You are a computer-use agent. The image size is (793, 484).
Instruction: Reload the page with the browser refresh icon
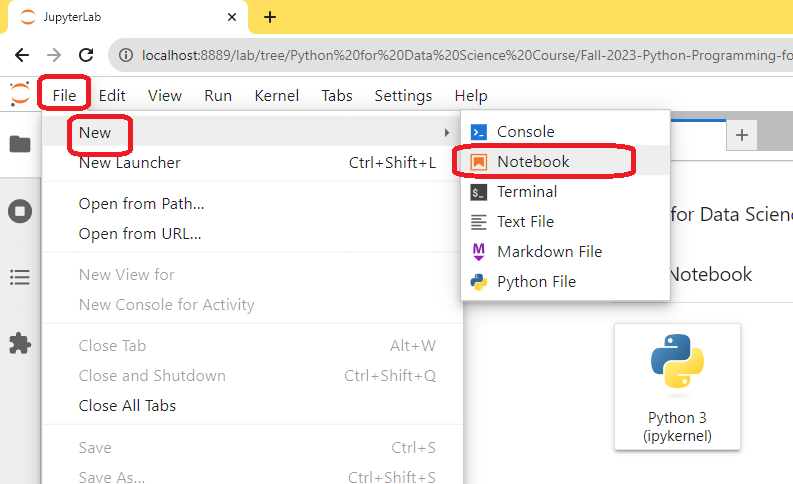[x=86, y=55]
